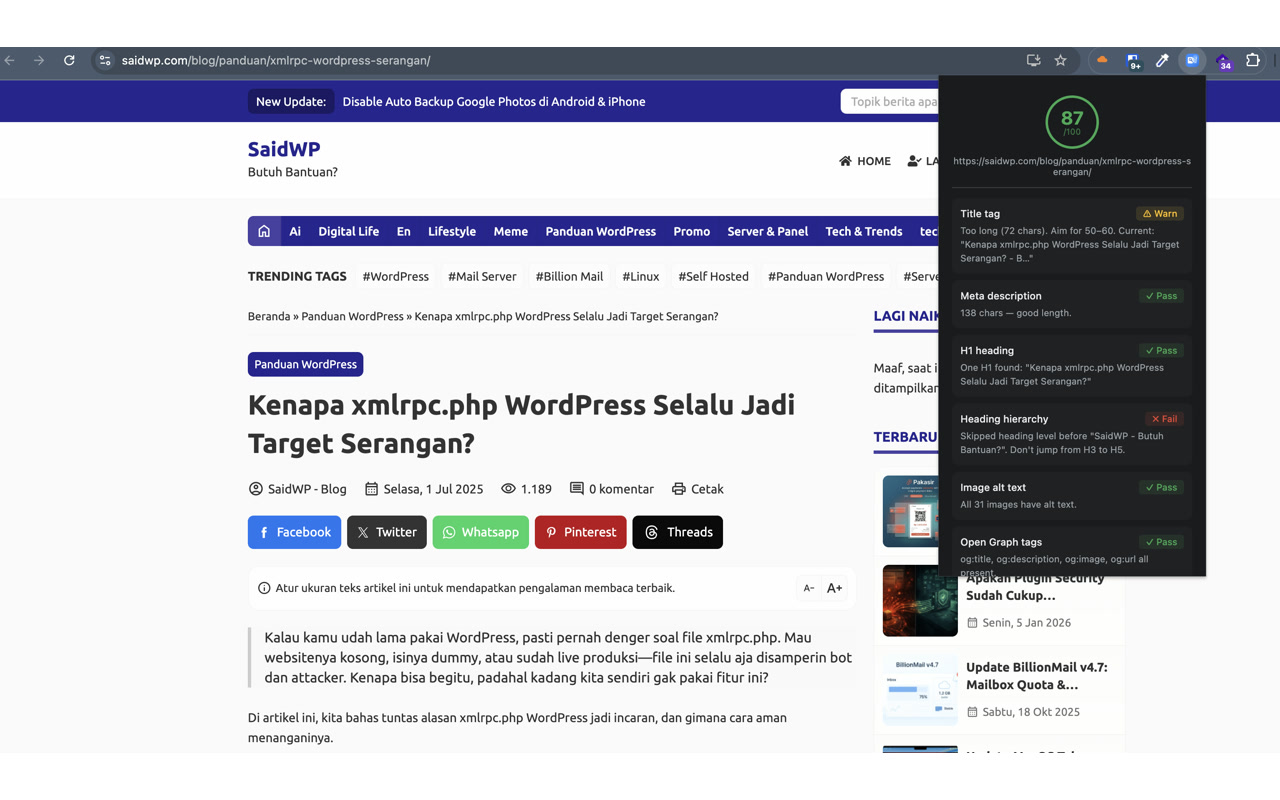
Task: Open the #Linux trending tag
Action: pos(641,276)
